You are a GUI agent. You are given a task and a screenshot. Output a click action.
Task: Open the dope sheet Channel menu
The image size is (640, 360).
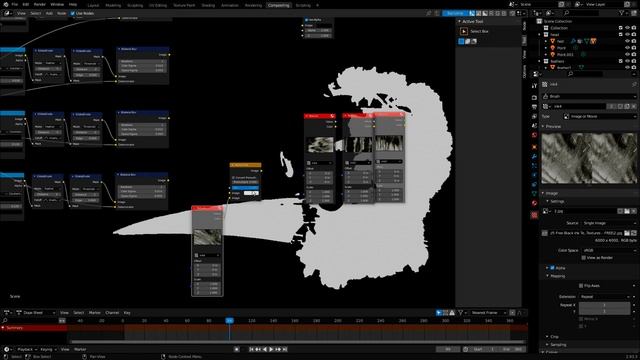pos(112,313)
